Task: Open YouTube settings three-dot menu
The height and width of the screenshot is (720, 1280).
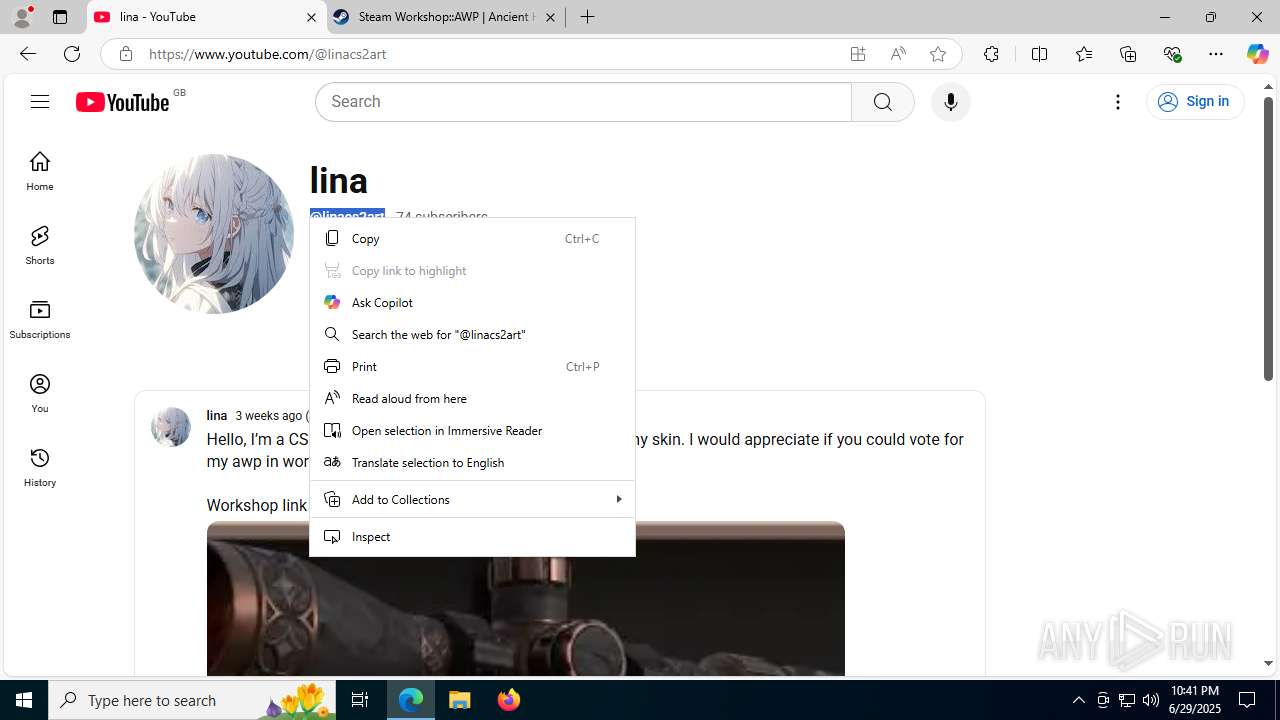Action: click(1118, 102)
